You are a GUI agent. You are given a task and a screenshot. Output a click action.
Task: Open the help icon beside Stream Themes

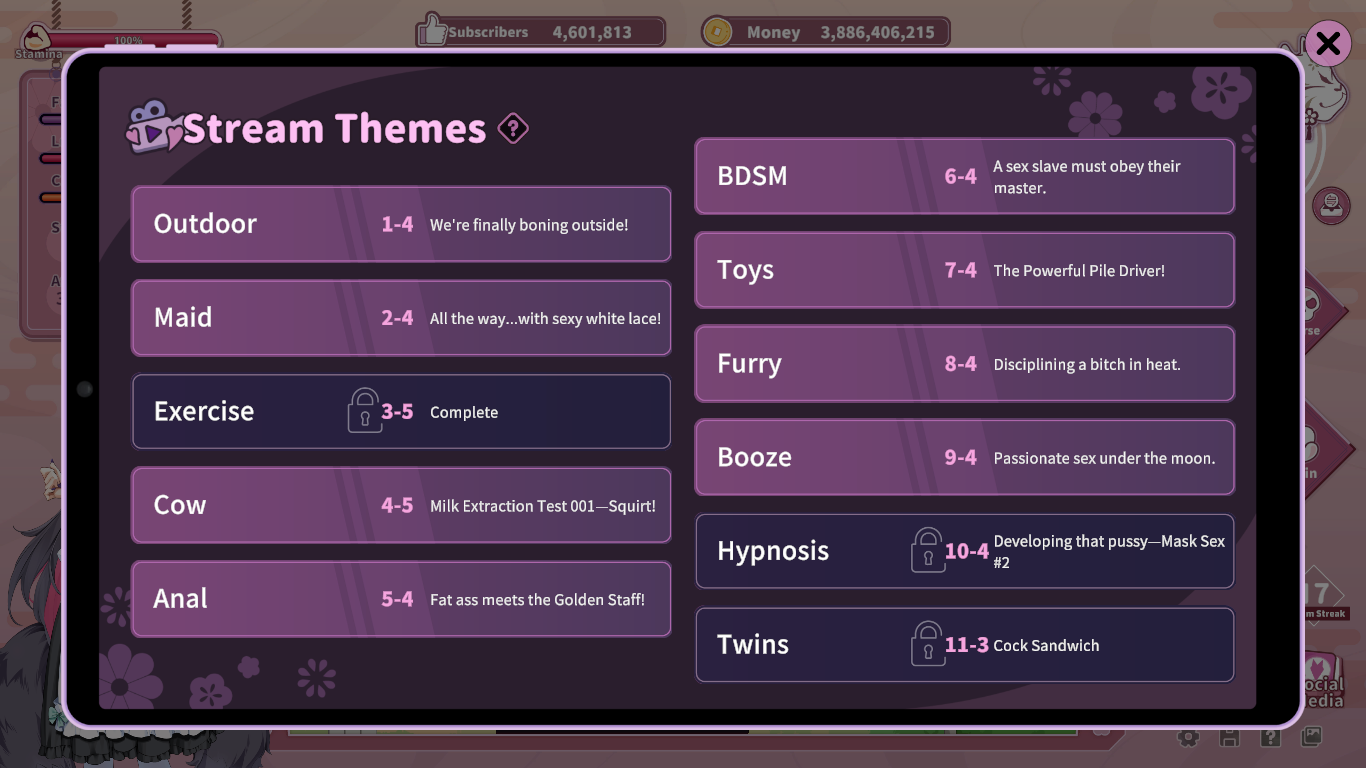click(x=513, y=128)
